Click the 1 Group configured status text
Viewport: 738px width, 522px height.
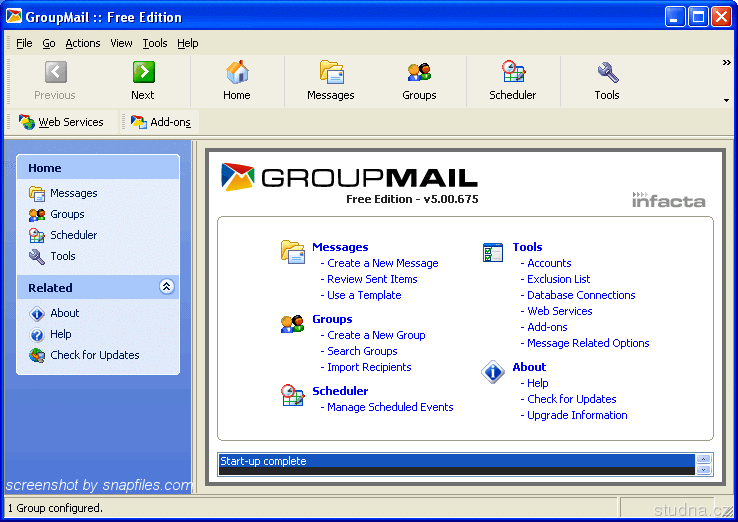point(55,508)
